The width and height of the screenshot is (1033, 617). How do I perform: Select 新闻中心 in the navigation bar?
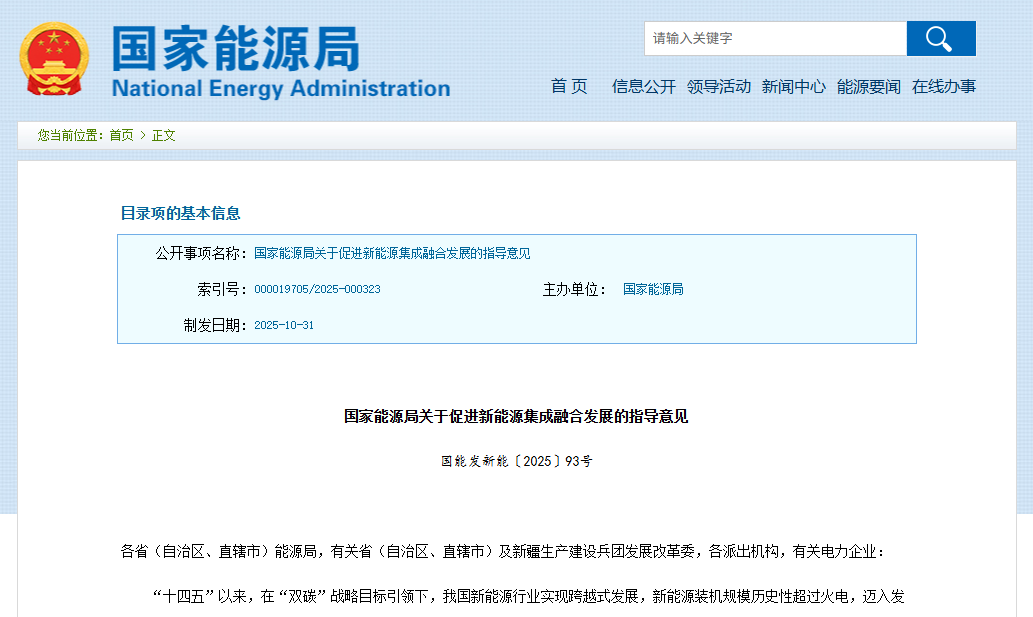[793, 87]
